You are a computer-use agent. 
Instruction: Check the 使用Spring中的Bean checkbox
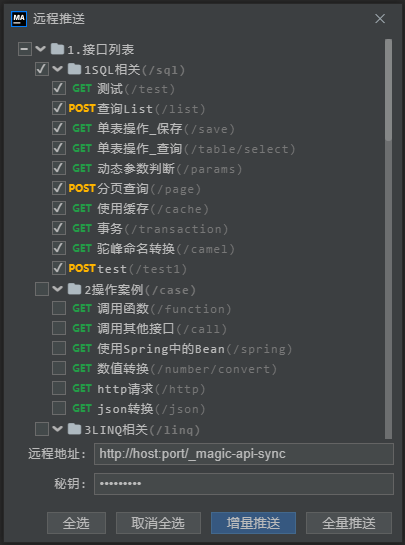(x=59, y=348)
